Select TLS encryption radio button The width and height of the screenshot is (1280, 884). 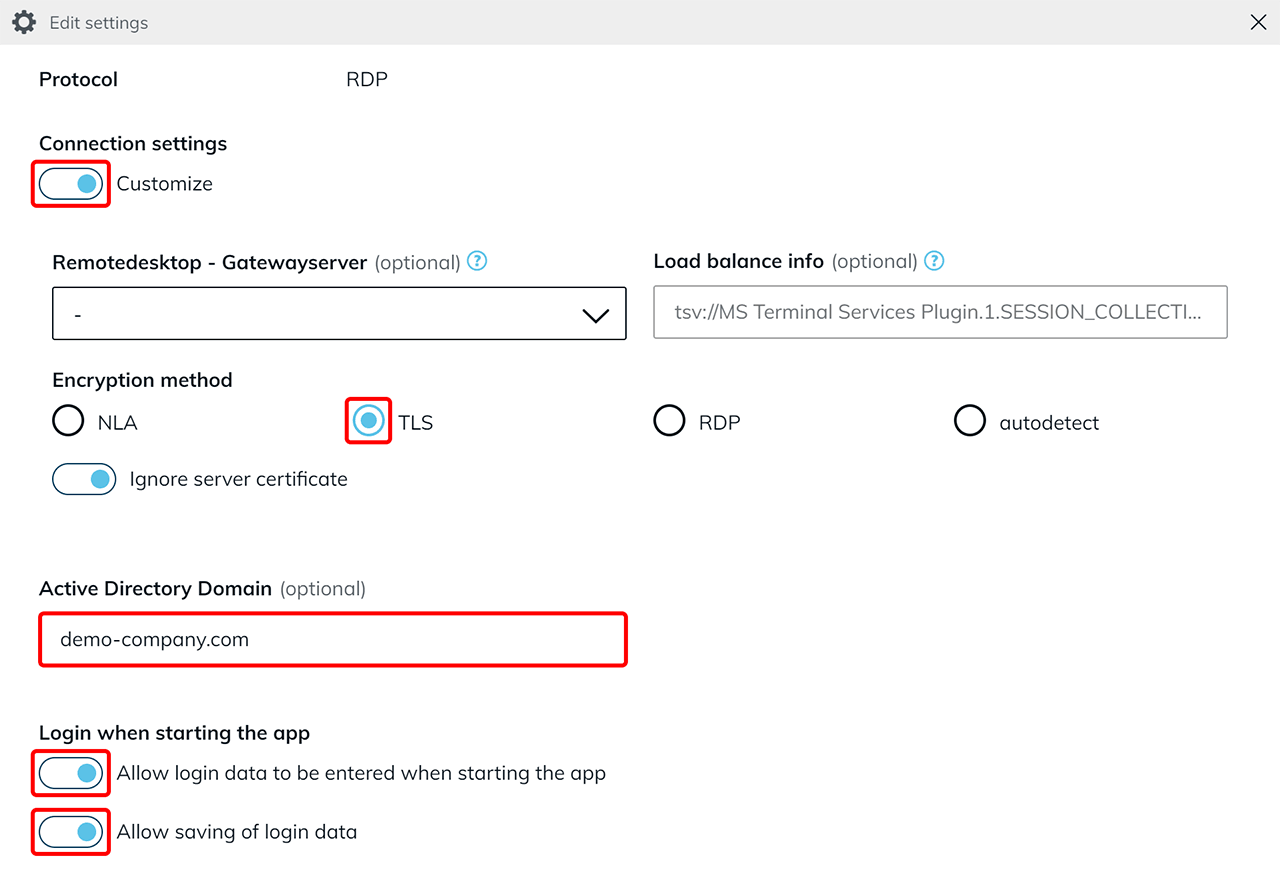click(369, 421)
